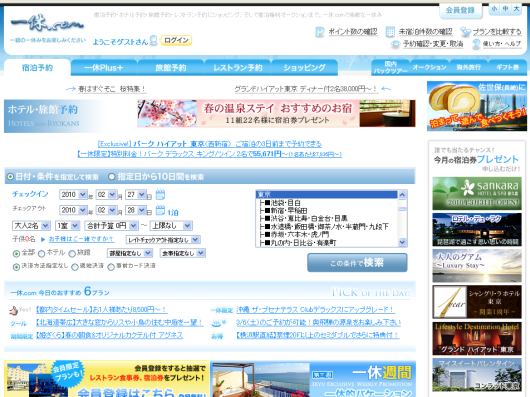530x397 pixels.
Task: Click the plan comparison icon
Action: pyautogui.click(x=465, y=32)
